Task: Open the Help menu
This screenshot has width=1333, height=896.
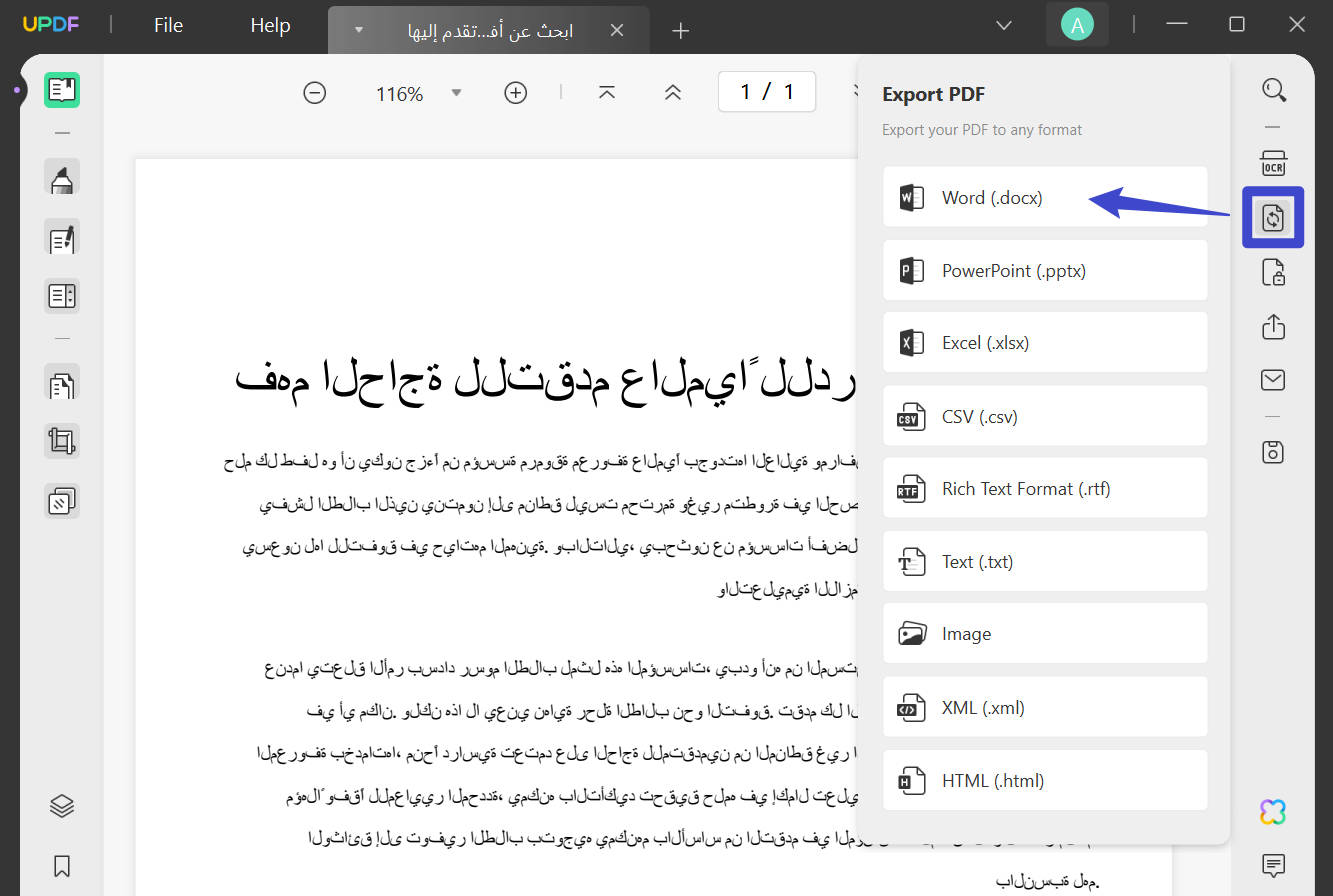Action: (268, 25)
